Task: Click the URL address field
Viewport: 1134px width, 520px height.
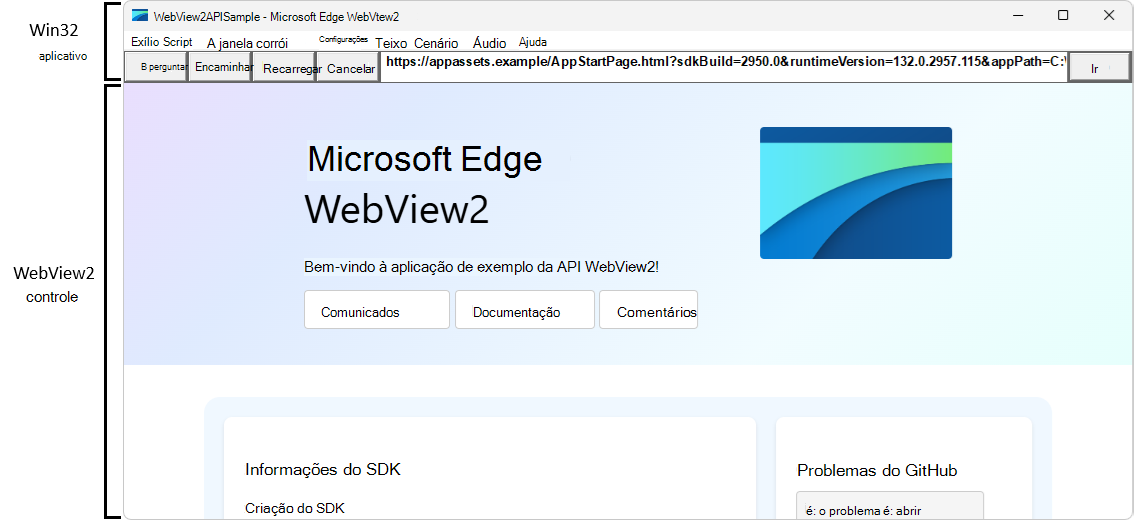Action: (x=724, y=66)
